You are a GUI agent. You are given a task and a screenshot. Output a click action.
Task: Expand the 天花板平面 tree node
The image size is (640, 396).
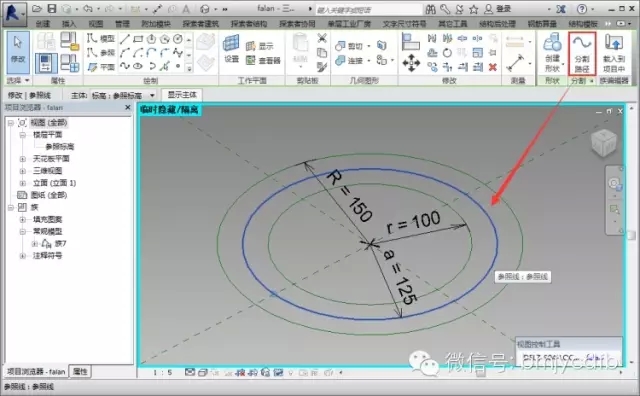(x=23, y=159)
